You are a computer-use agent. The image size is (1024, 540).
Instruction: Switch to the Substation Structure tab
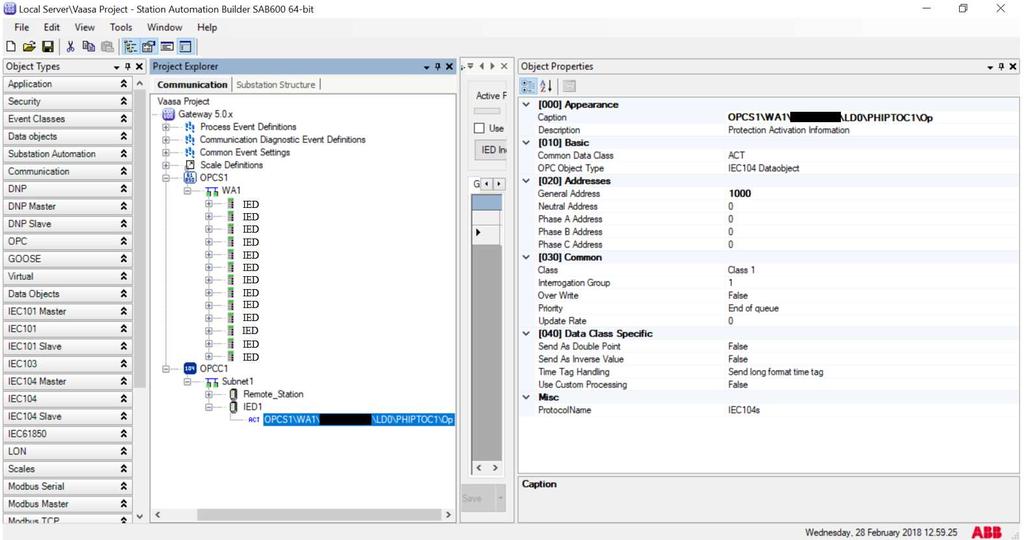click(x=276, y=85)
